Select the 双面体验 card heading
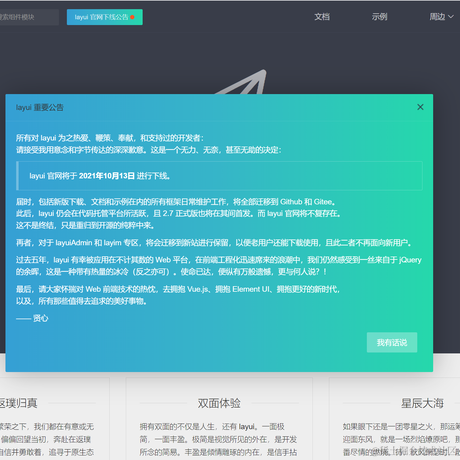 tap(219, 403)
